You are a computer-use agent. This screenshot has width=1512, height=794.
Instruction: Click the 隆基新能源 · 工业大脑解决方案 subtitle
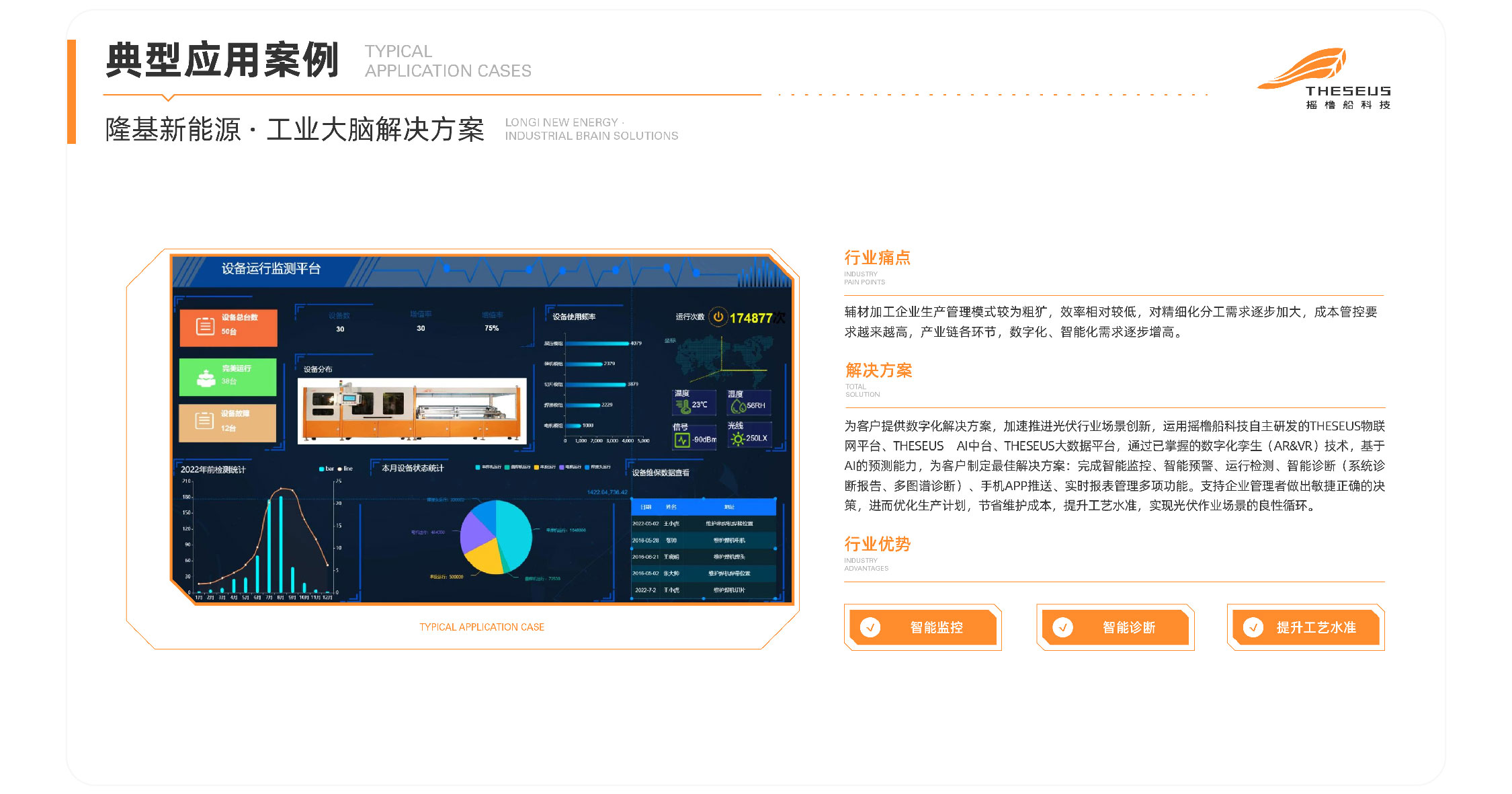click(294, 129)
